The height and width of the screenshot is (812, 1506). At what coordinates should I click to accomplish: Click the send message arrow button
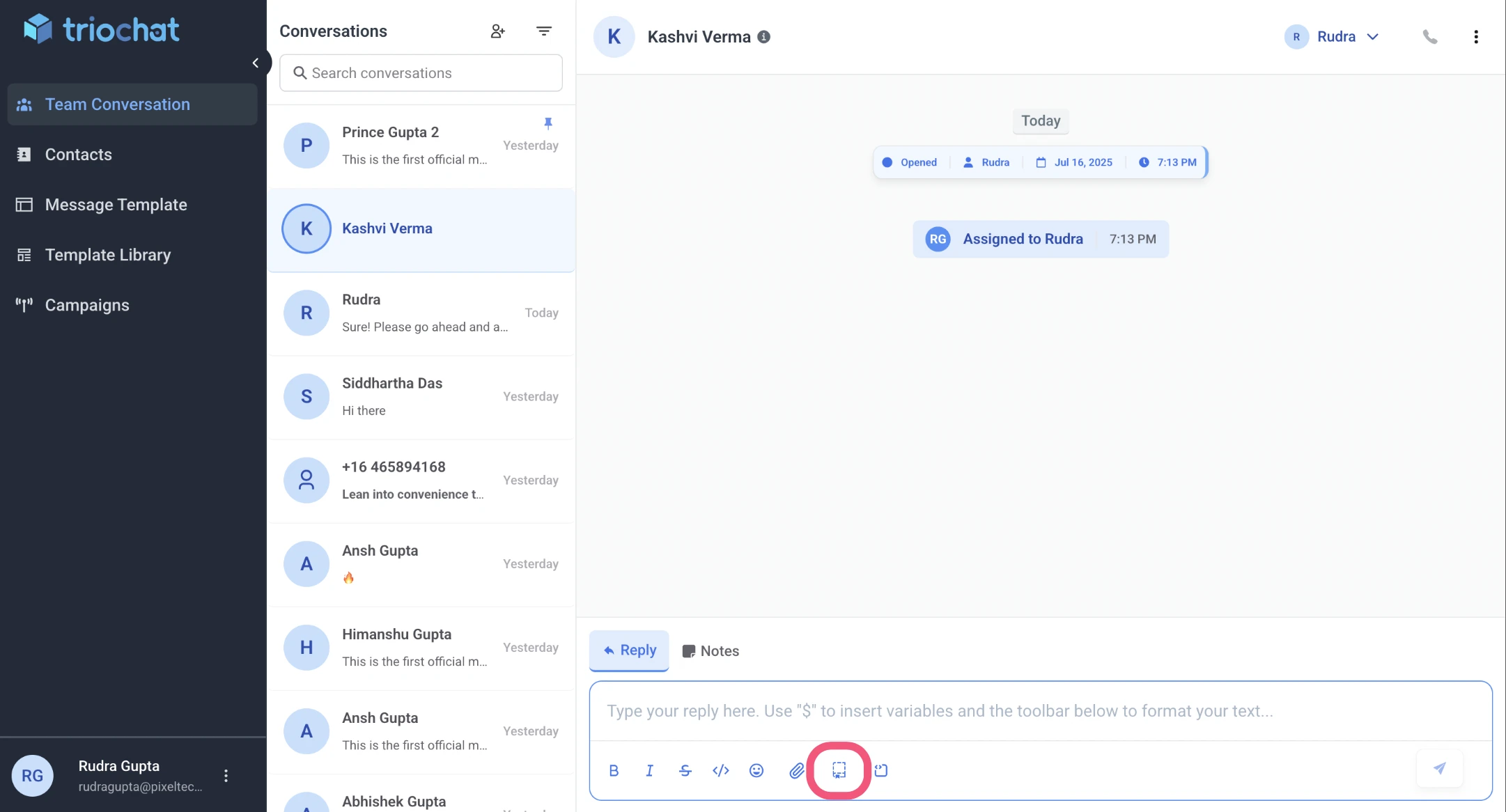[1439, 768]
